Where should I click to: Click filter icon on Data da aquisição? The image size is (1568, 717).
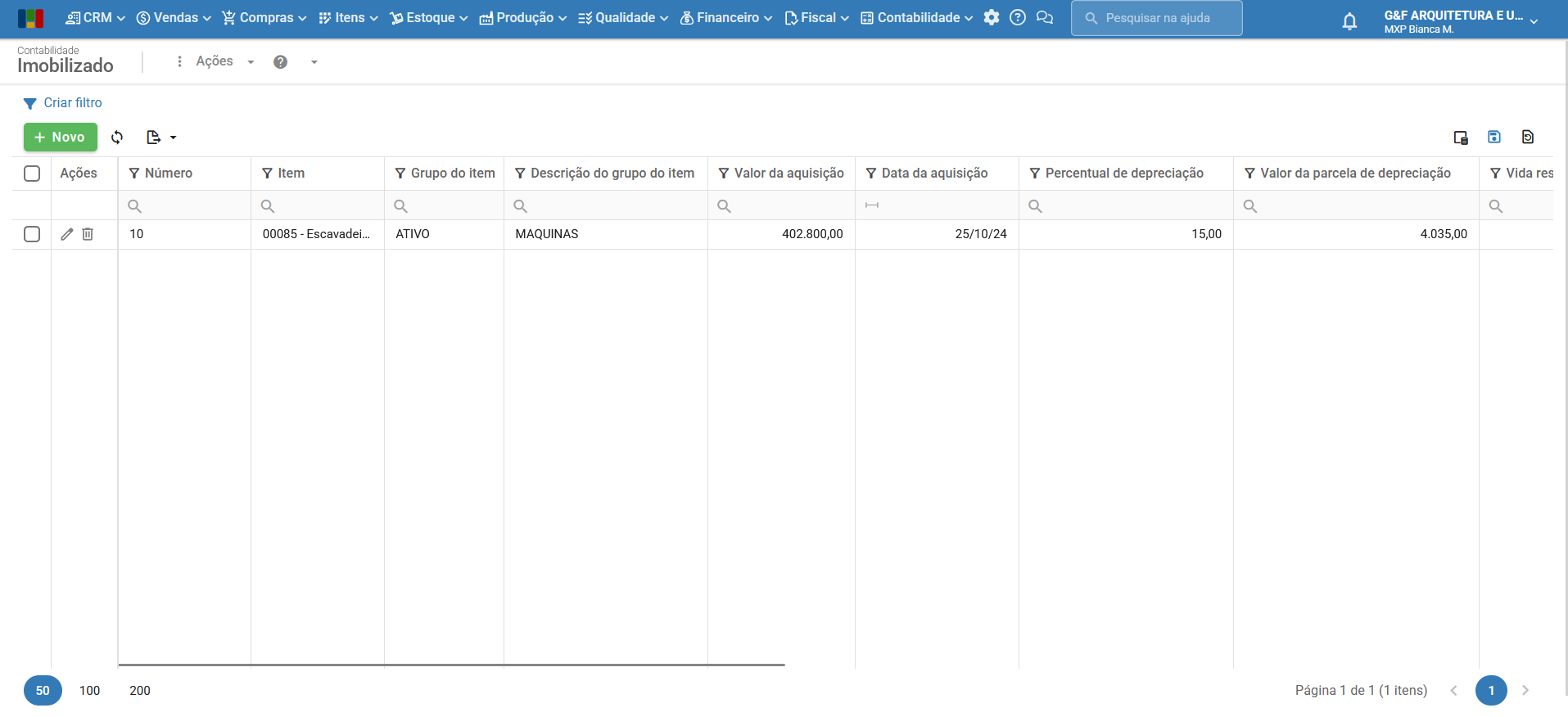point(871,174)
